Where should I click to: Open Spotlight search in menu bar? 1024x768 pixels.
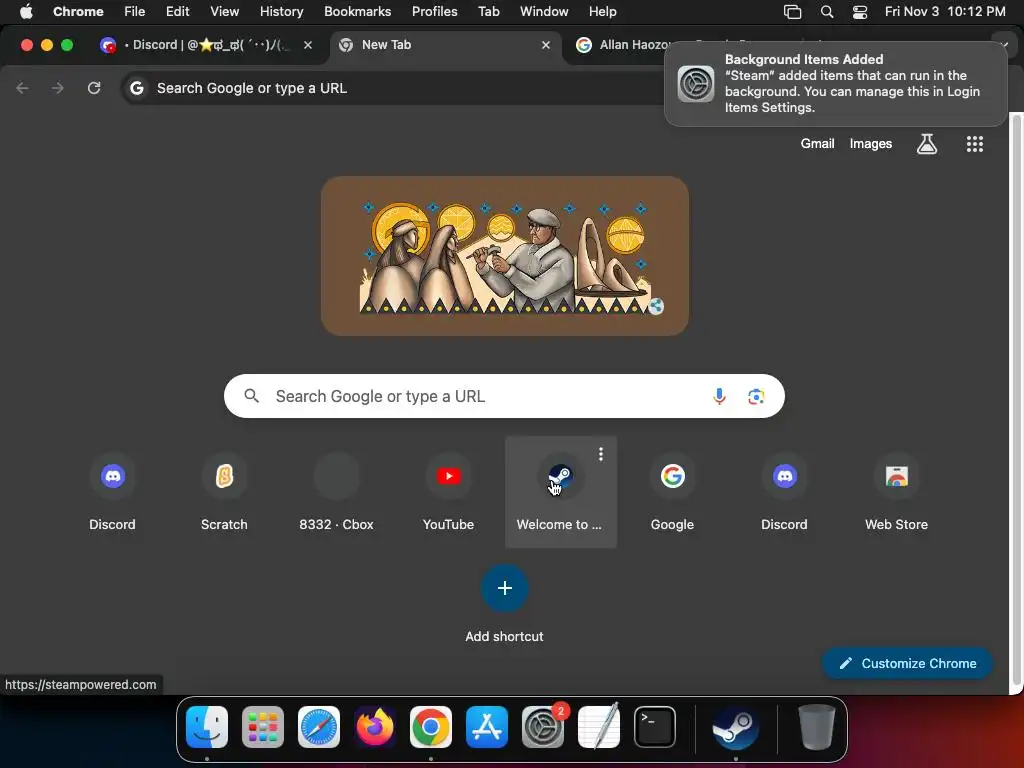tap(827, 12)
